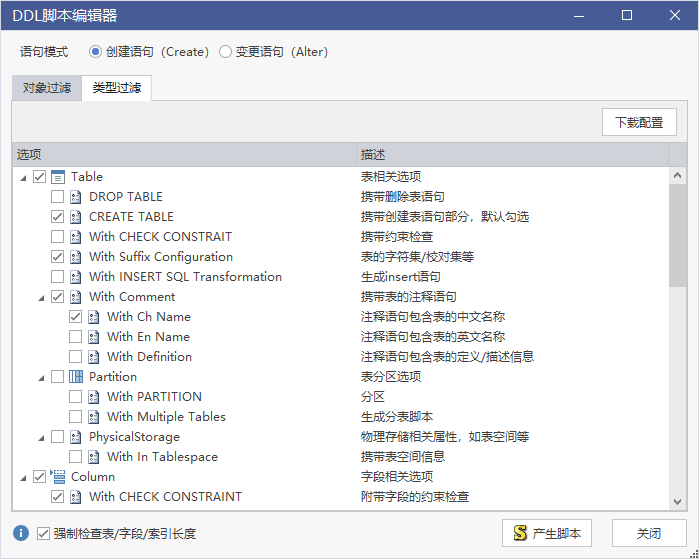Check the With In Tablespace checkbox
The width and height of the screenshot is (699, 559).
pos(75,456)
